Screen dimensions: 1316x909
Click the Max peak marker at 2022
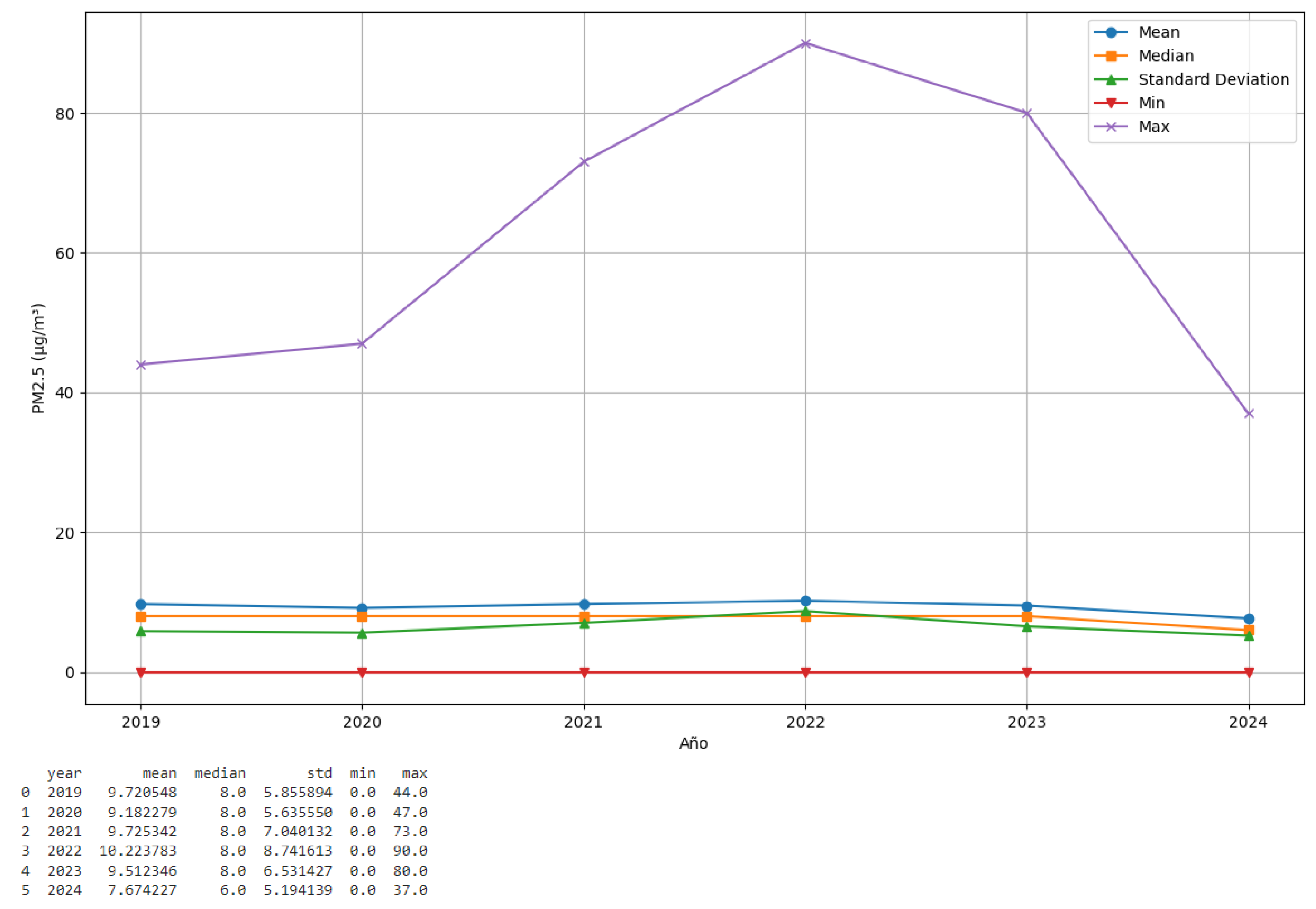805,43
